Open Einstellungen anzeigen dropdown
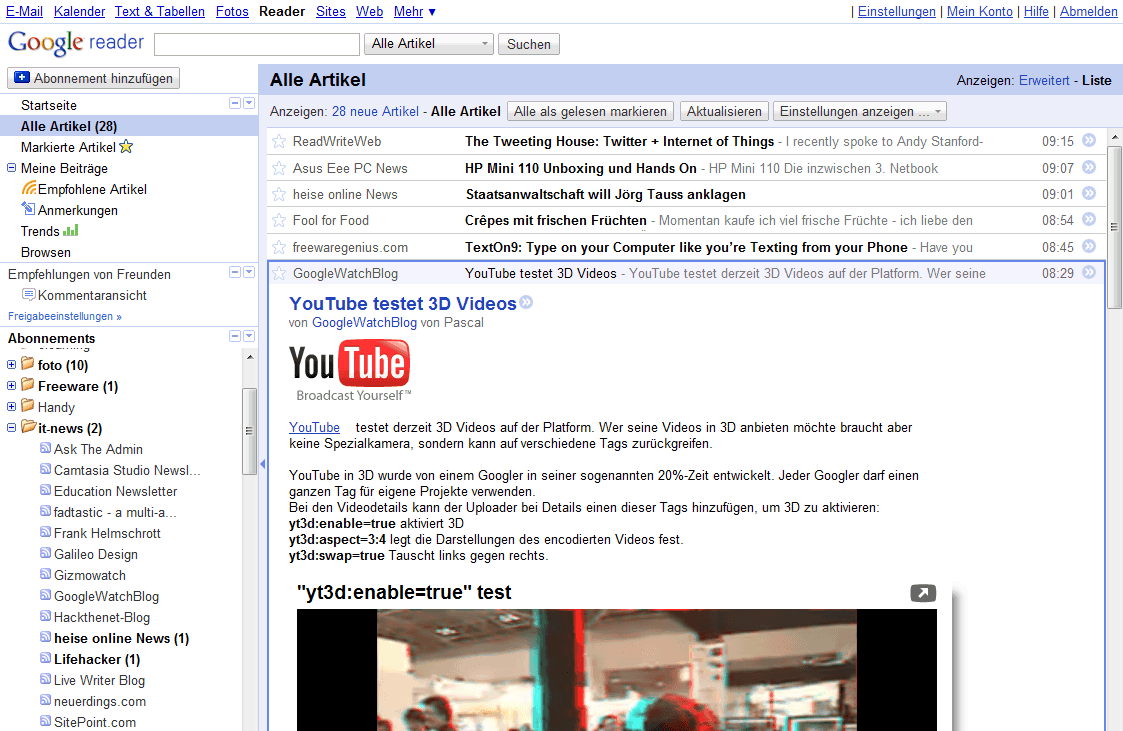 pos(861,112)
